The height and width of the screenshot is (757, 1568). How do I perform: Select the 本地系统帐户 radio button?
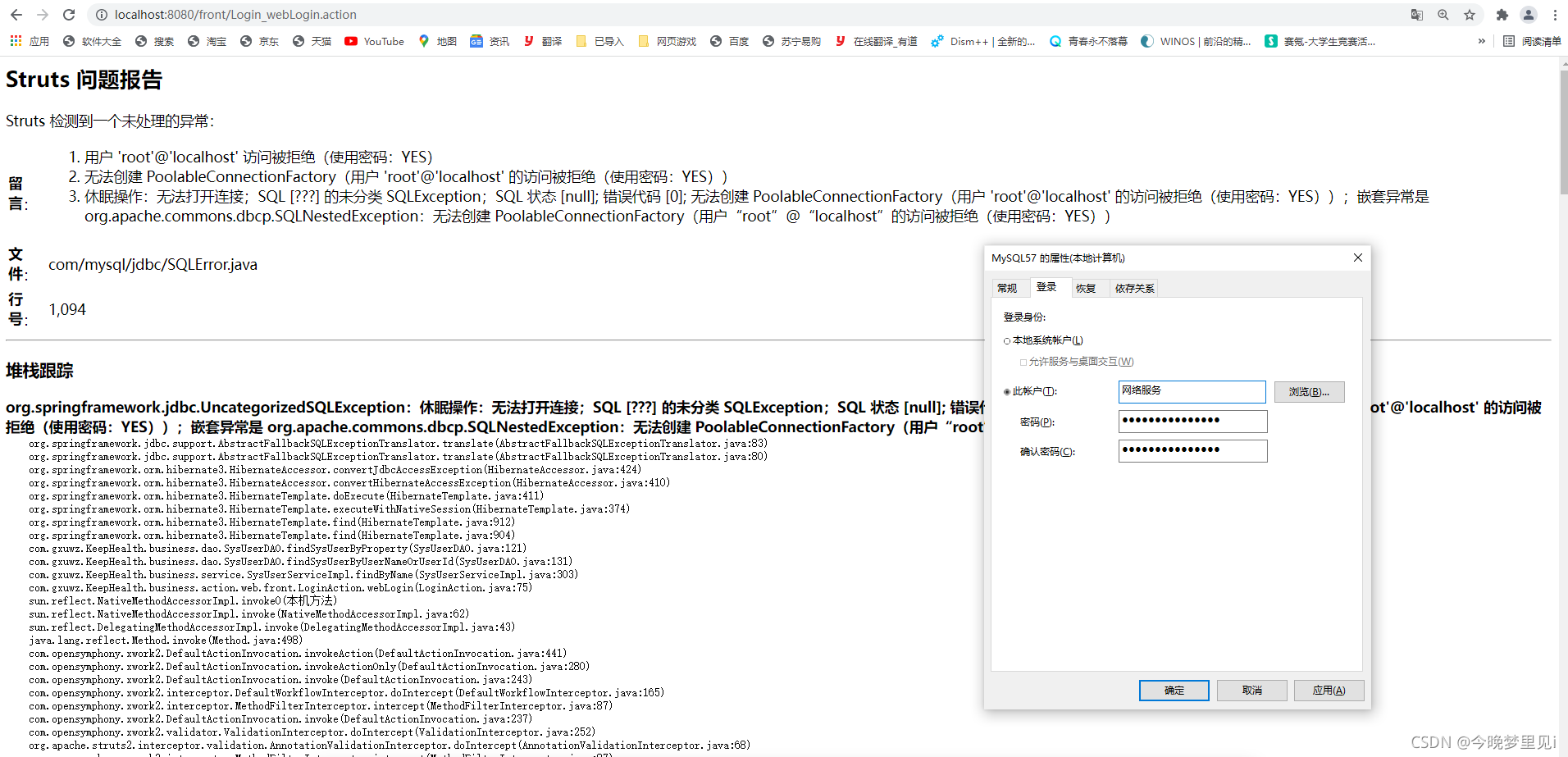coord(1043,340)
